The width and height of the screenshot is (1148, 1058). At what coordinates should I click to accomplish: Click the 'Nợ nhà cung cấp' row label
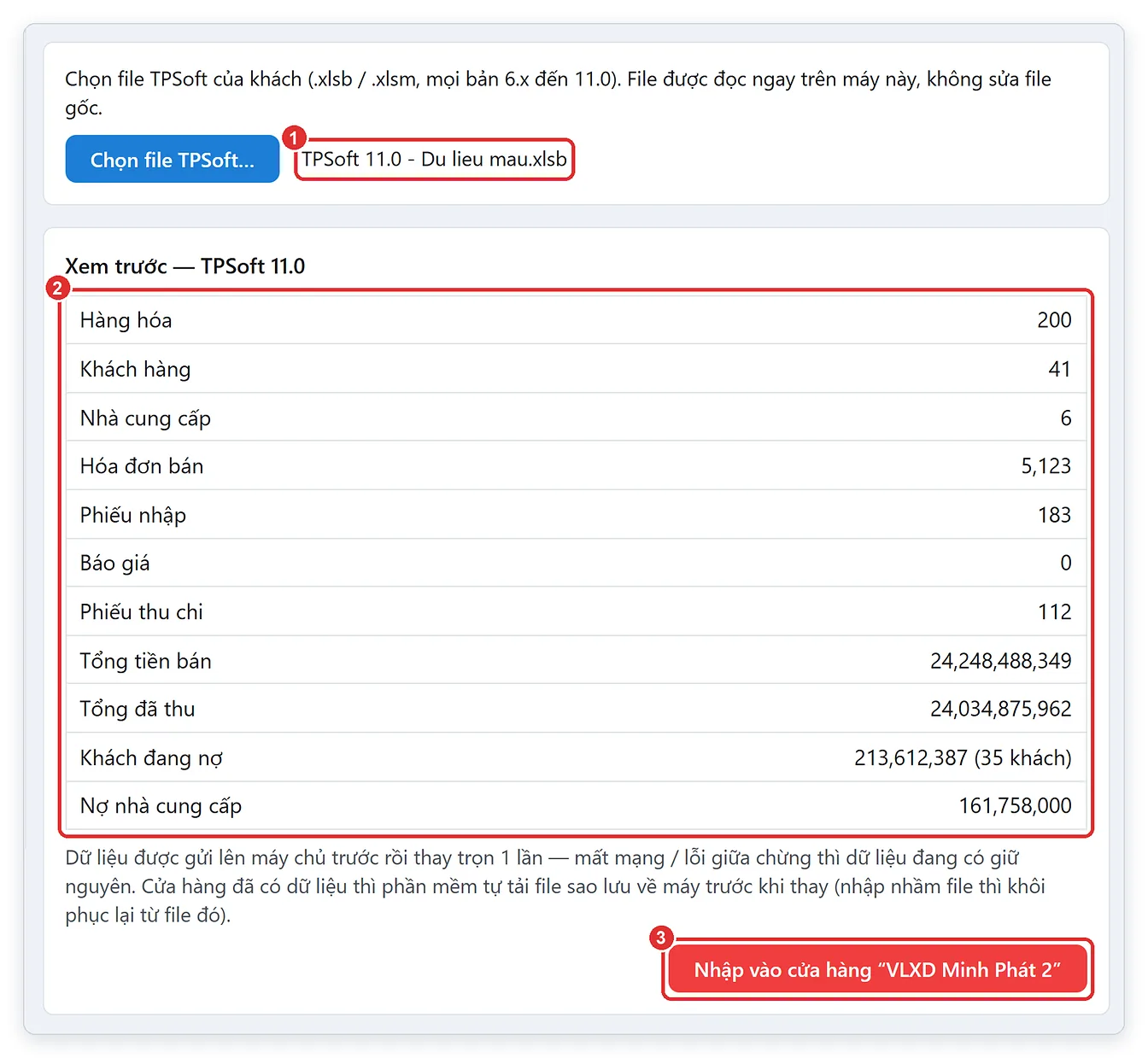click(161, 805)
